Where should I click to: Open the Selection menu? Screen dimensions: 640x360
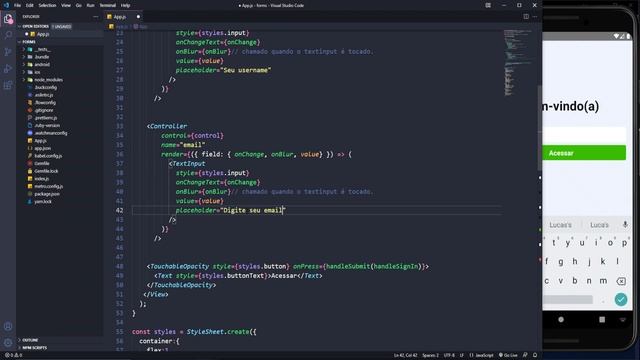(x=47, y=5)
